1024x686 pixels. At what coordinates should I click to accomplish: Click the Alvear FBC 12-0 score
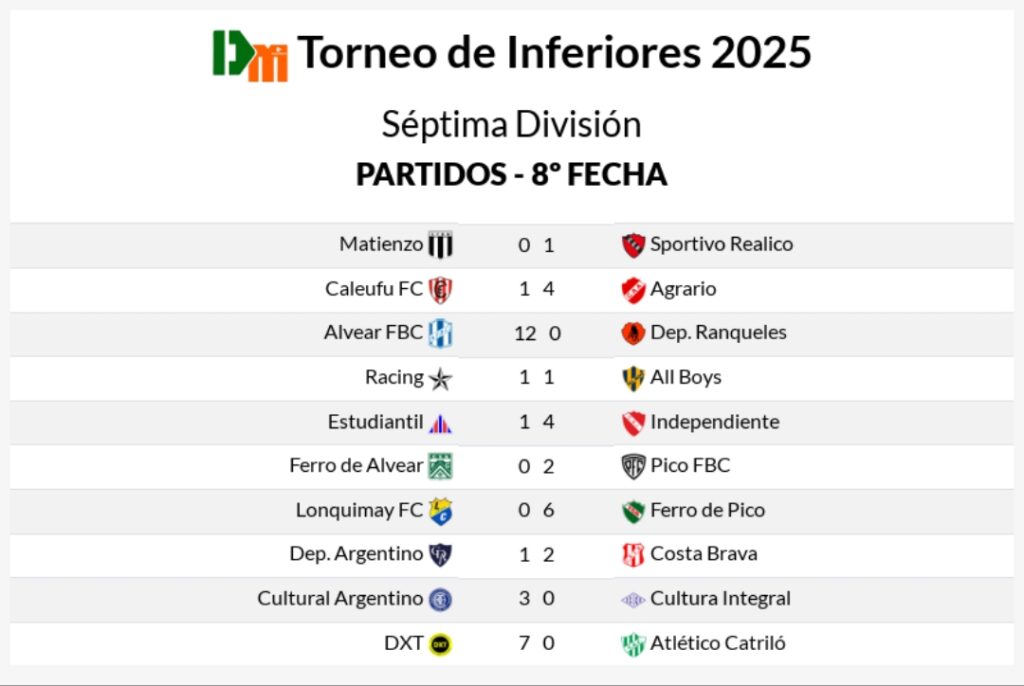537,333
